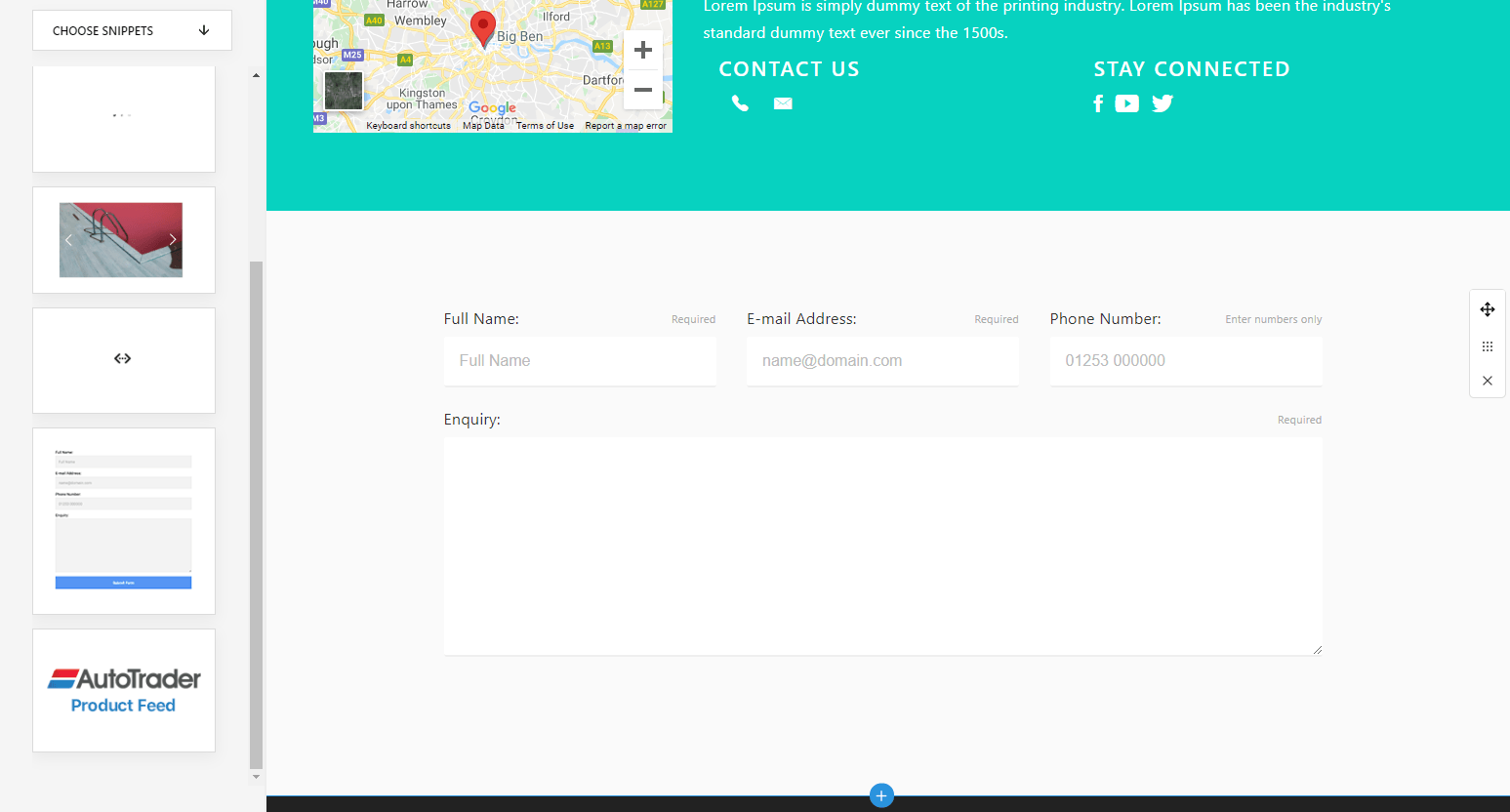Viewport: 1510px width, 812px height.
Task: Click the phone contact icon
Action: click(741, 103)
